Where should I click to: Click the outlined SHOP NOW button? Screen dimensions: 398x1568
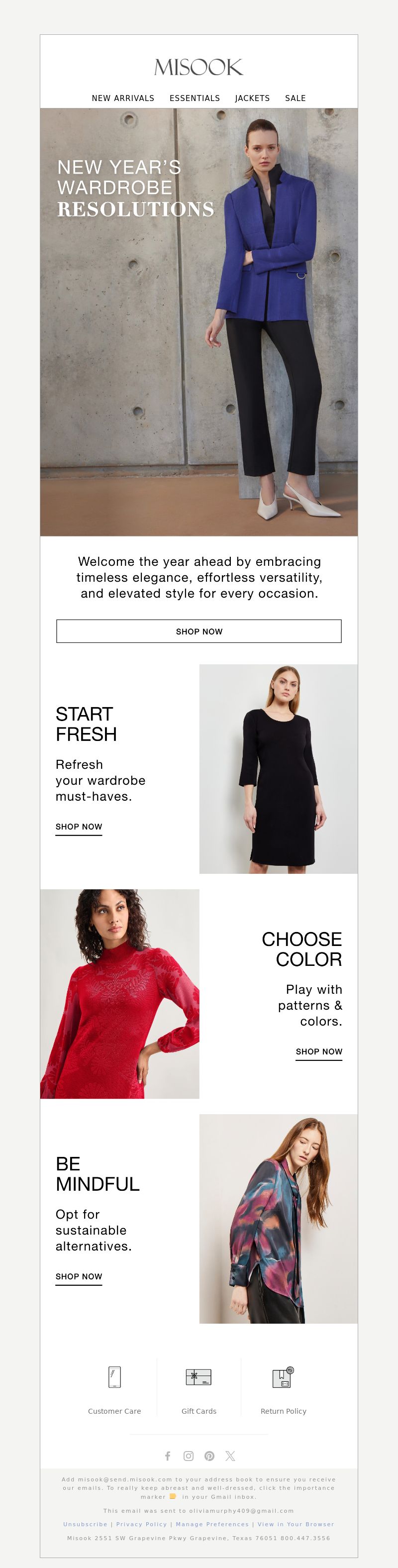tap(199, 631)
